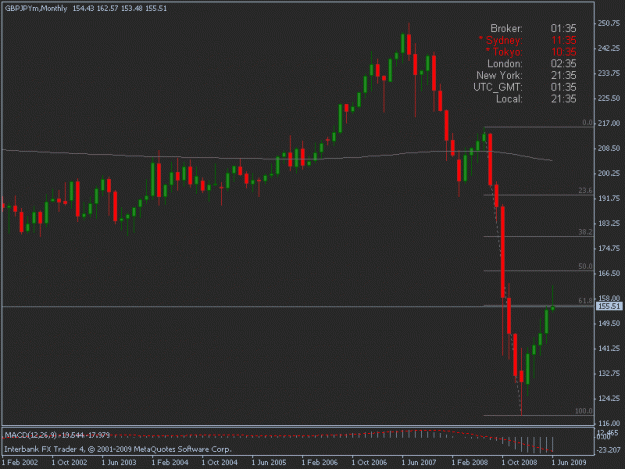This screenshot has width=625, height=469.
Task: Click the 250.75 price axis label
Action: [x=609, y=24]
